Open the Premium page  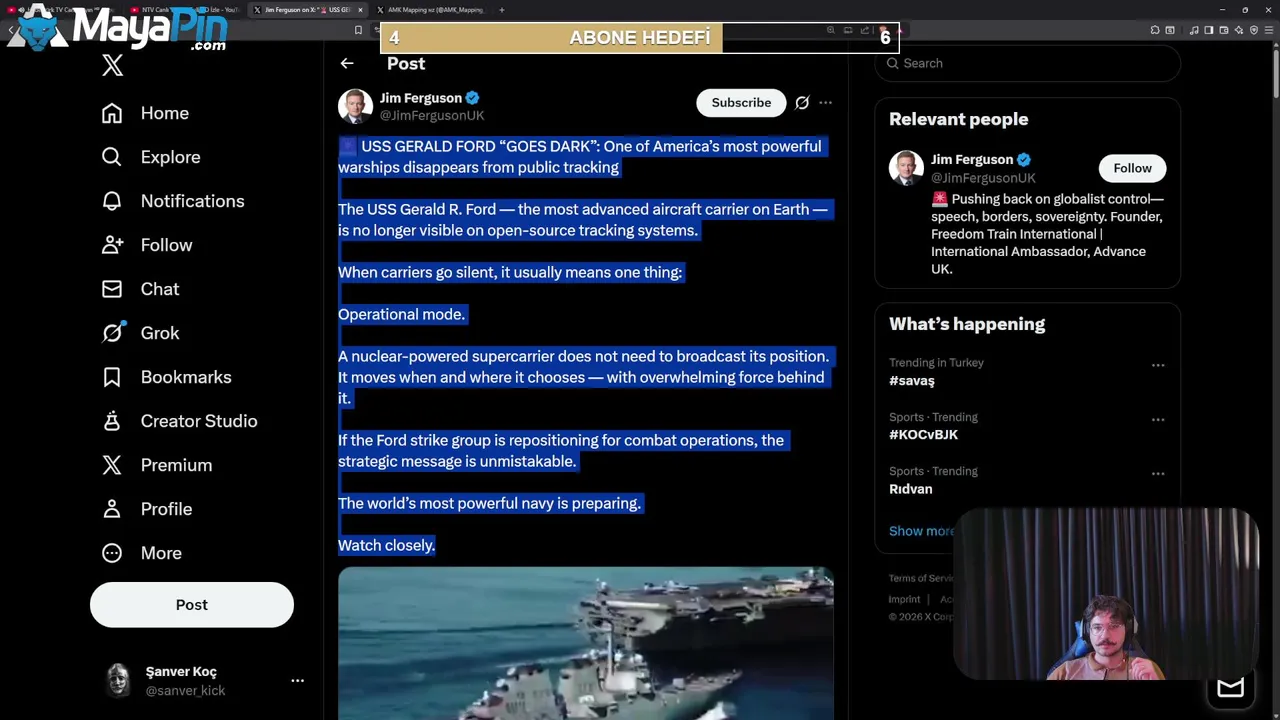click(157, 465)
